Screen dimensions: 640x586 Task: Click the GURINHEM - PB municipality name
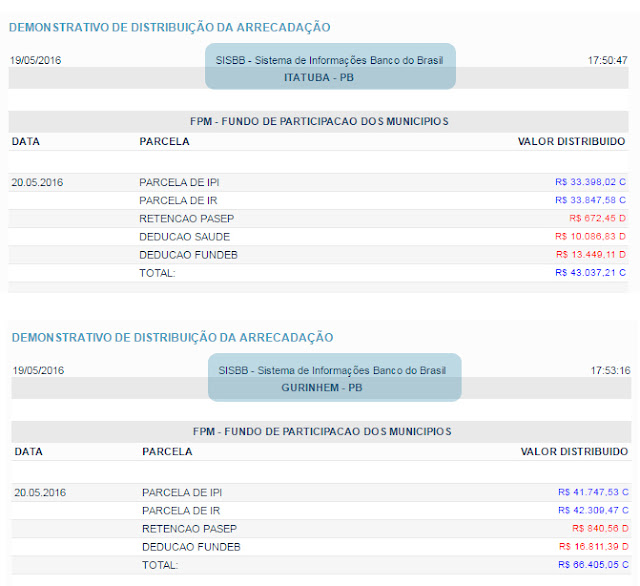pos(322,388)
